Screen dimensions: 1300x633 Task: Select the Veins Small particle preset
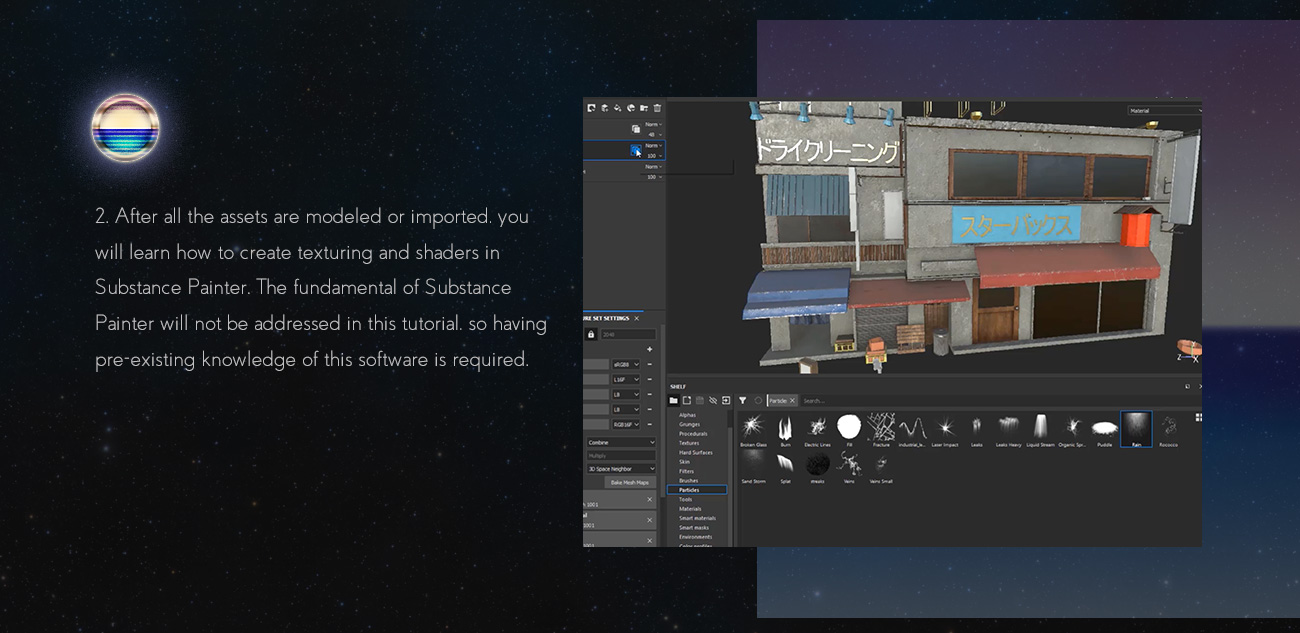[x=881, y=467]
